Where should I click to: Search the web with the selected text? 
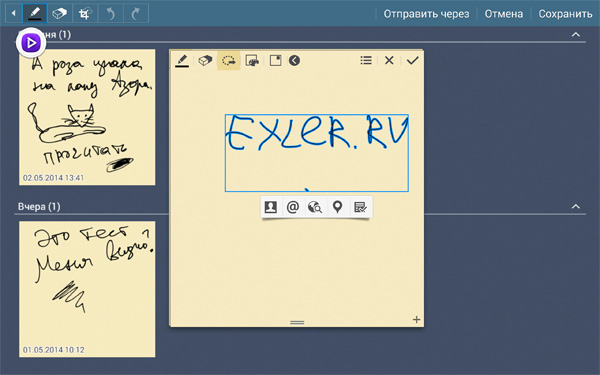[x=315, y=207]
